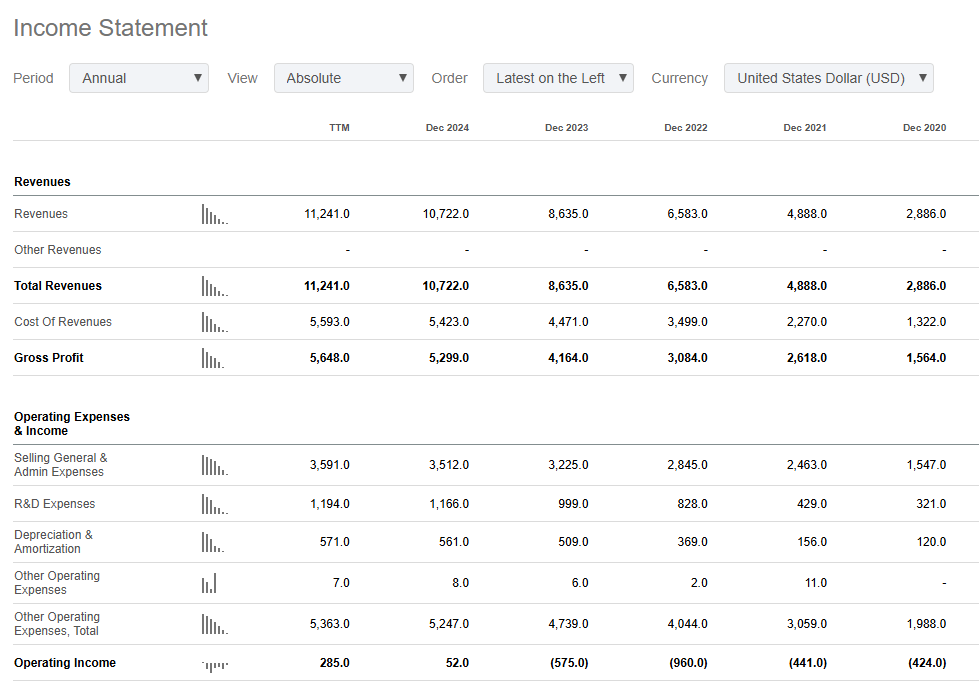This screenshot has width=979, height=694.
Task: Click the Revenues row sparkline chart icon
Action: [x=214, y=214]
